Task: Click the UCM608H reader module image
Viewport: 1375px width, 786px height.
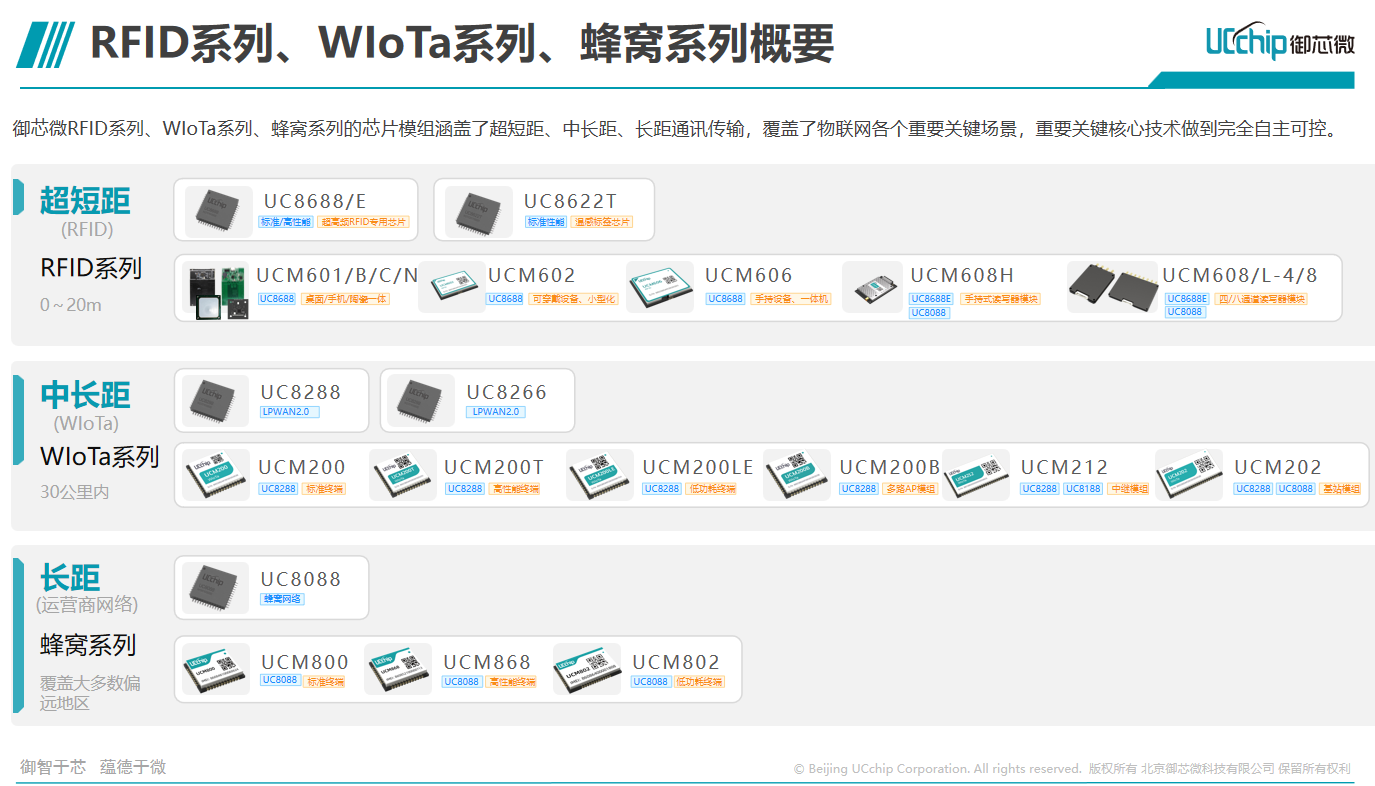Action: (872, 288)
